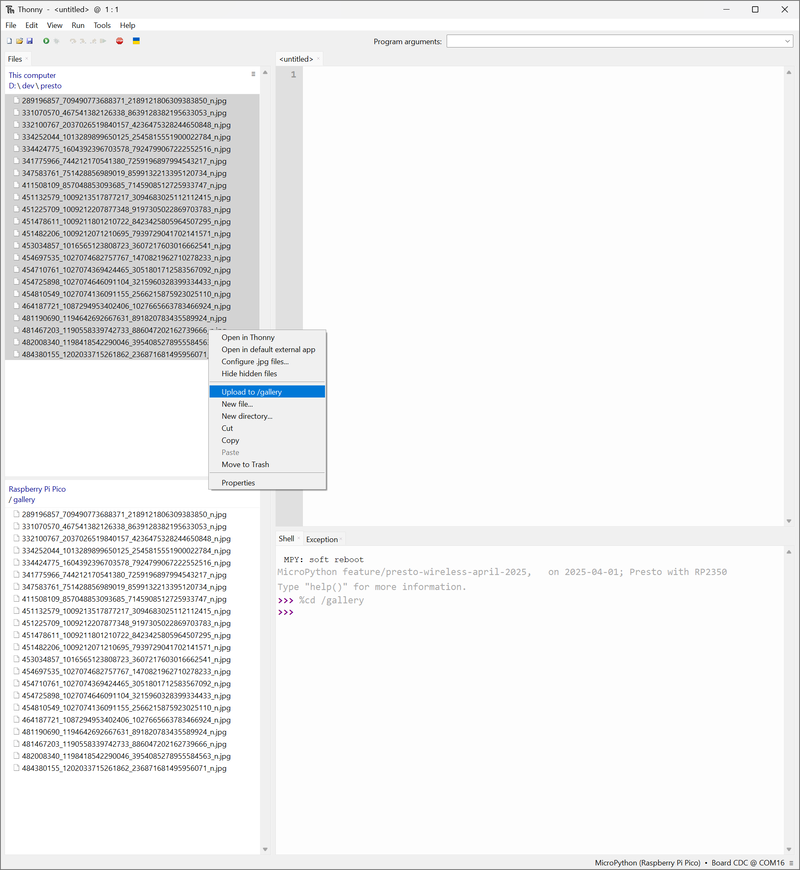This screenshot has width=800, height=870.
Task: Click the 'Raspberry Pi Pico' header link
Action: tap(37, 489)
